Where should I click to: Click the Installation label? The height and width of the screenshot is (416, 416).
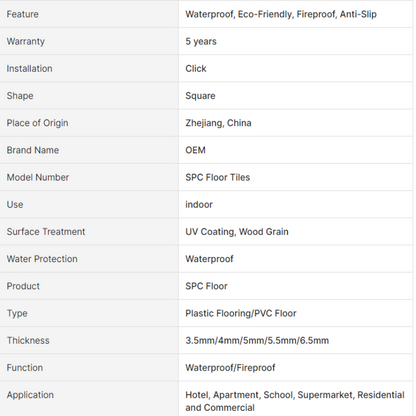point(29,69)
